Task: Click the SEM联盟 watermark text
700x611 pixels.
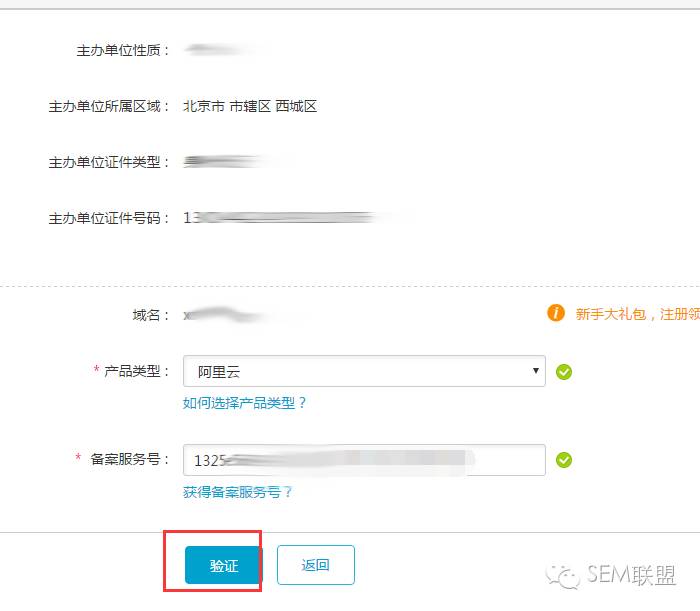Action: [x=631, y=574]
